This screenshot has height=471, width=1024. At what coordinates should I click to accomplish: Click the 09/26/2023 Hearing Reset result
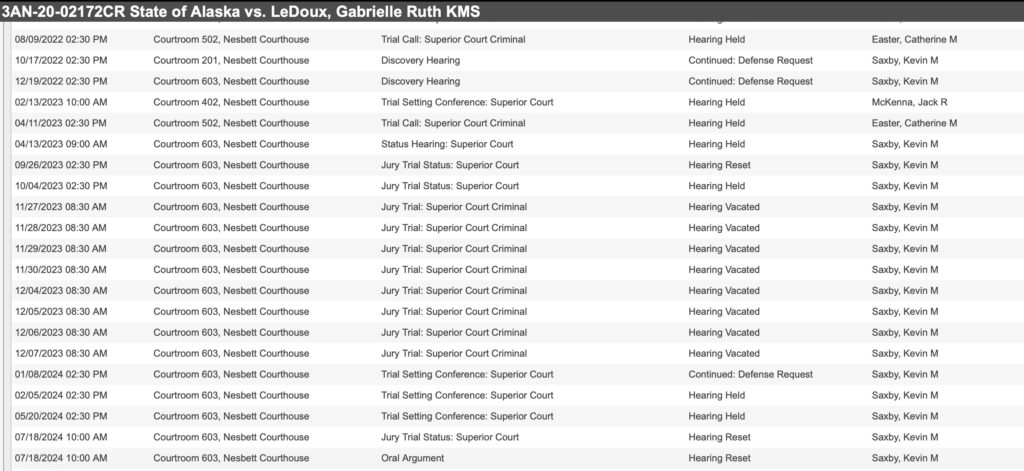pyautogui.click(x=719, y=165)
